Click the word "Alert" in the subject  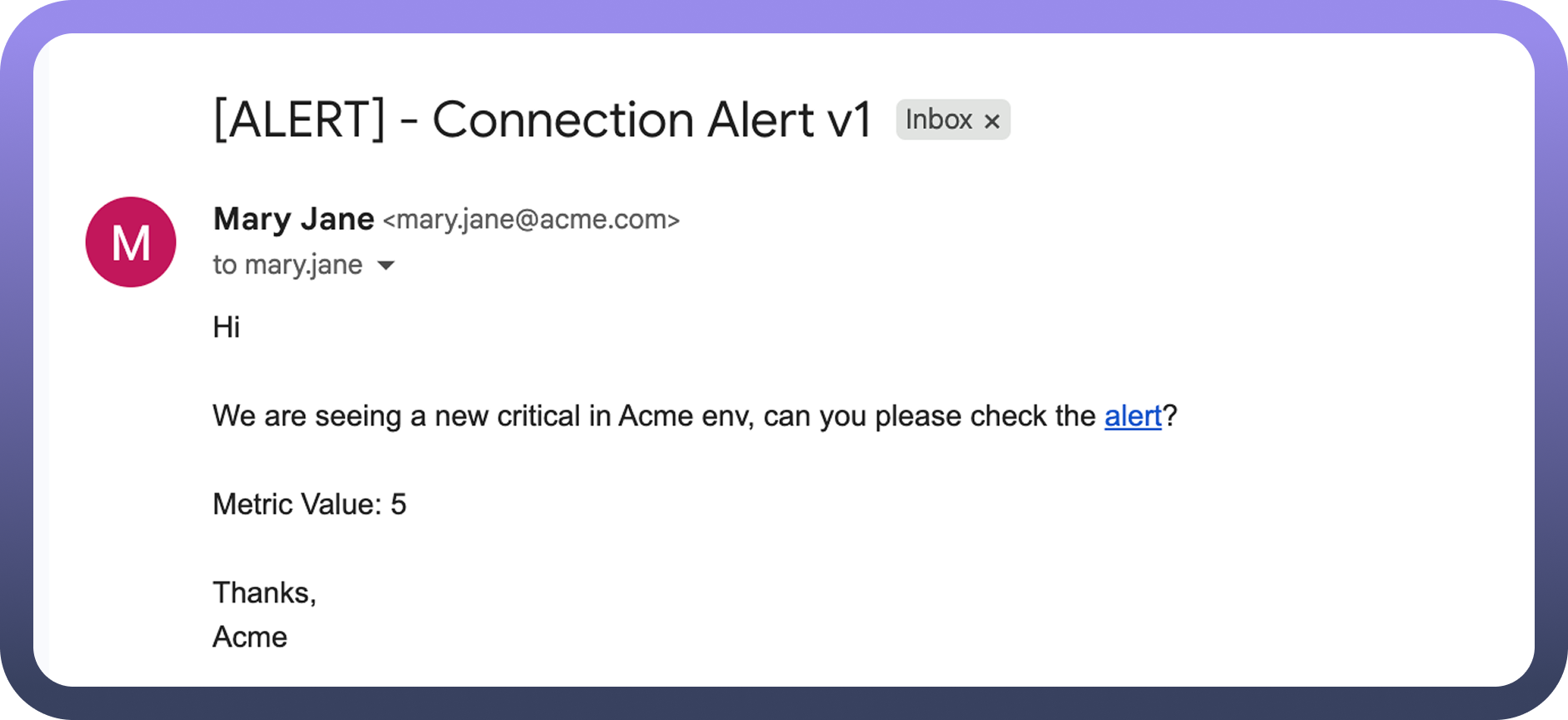coord(761,119)
